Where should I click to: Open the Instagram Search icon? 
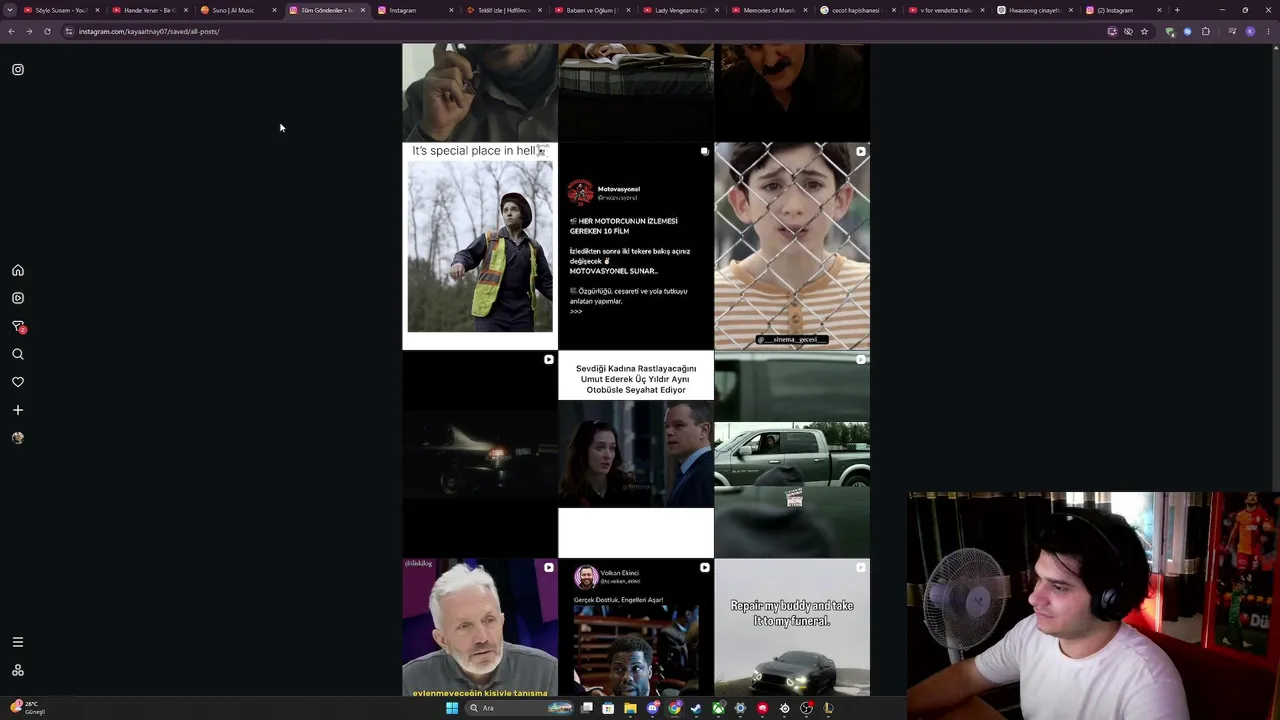(x=18, y=354)
